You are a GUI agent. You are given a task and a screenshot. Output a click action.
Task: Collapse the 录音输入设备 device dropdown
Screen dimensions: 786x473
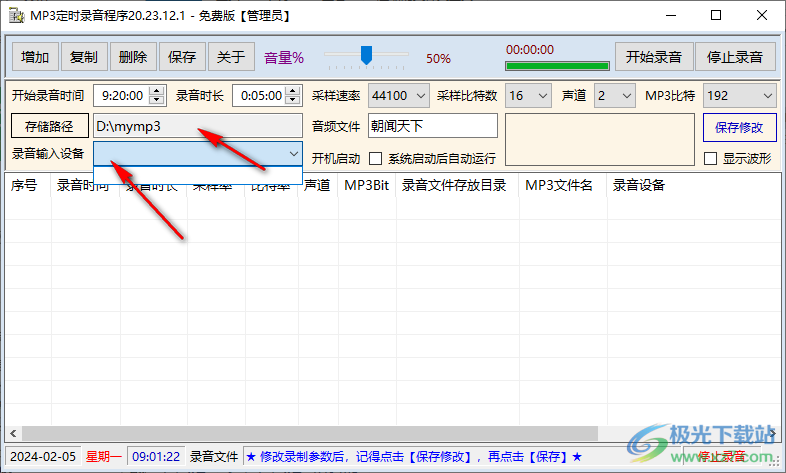294,154
